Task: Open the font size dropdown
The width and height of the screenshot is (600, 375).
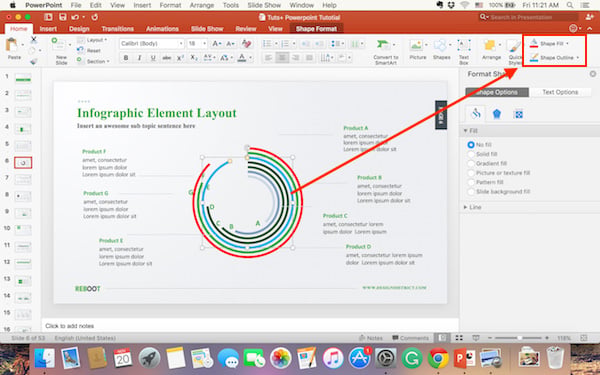Action: (x=204, y=44)
